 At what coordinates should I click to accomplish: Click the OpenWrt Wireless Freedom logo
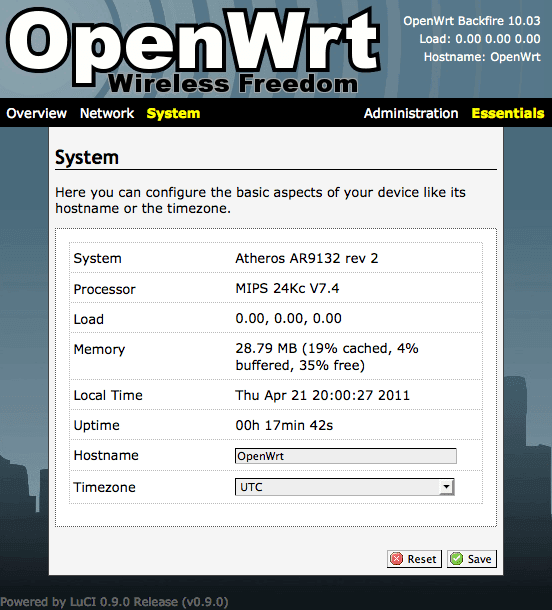(193, 49)
